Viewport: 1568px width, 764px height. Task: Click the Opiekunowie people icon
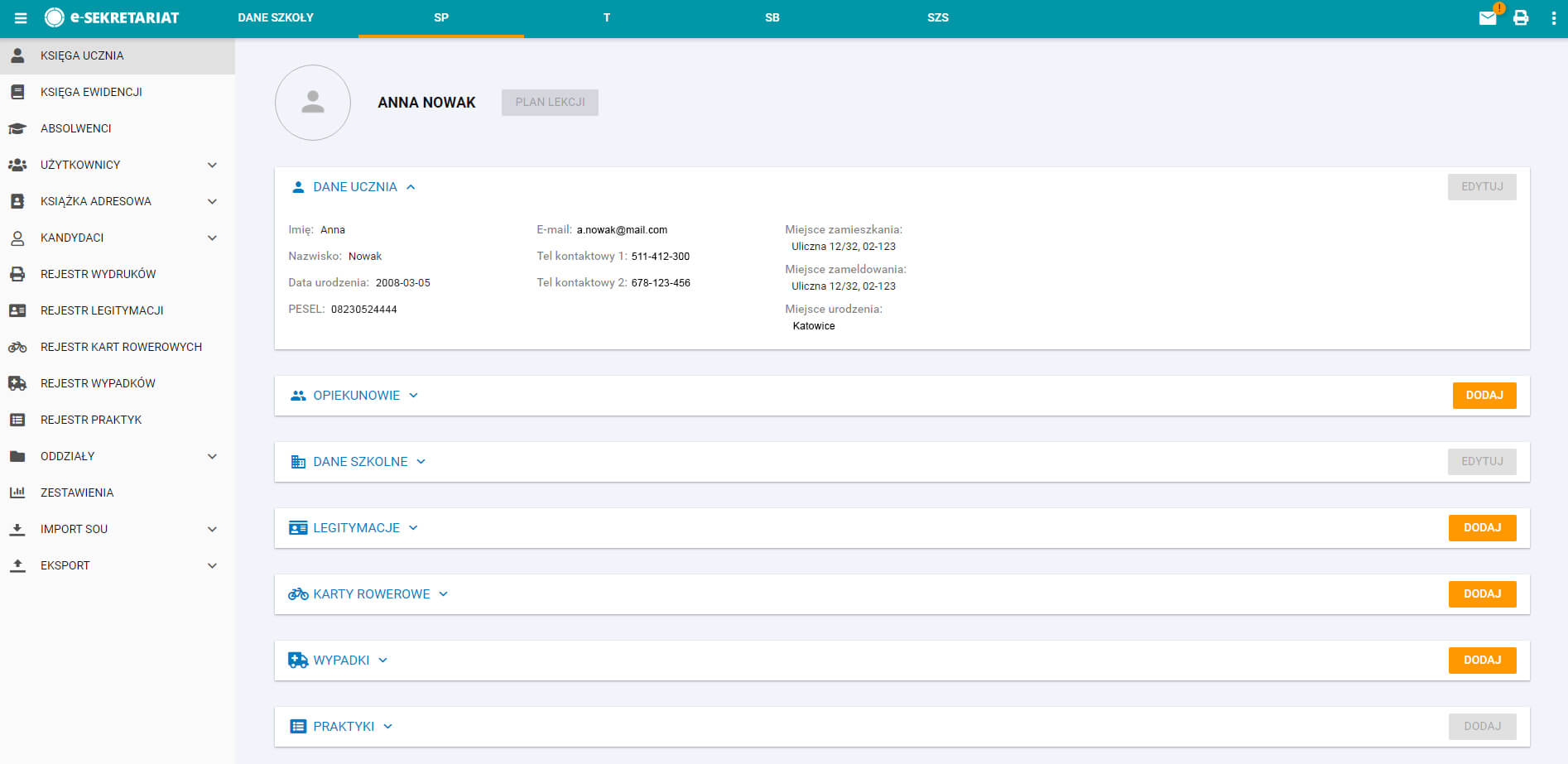298,396
